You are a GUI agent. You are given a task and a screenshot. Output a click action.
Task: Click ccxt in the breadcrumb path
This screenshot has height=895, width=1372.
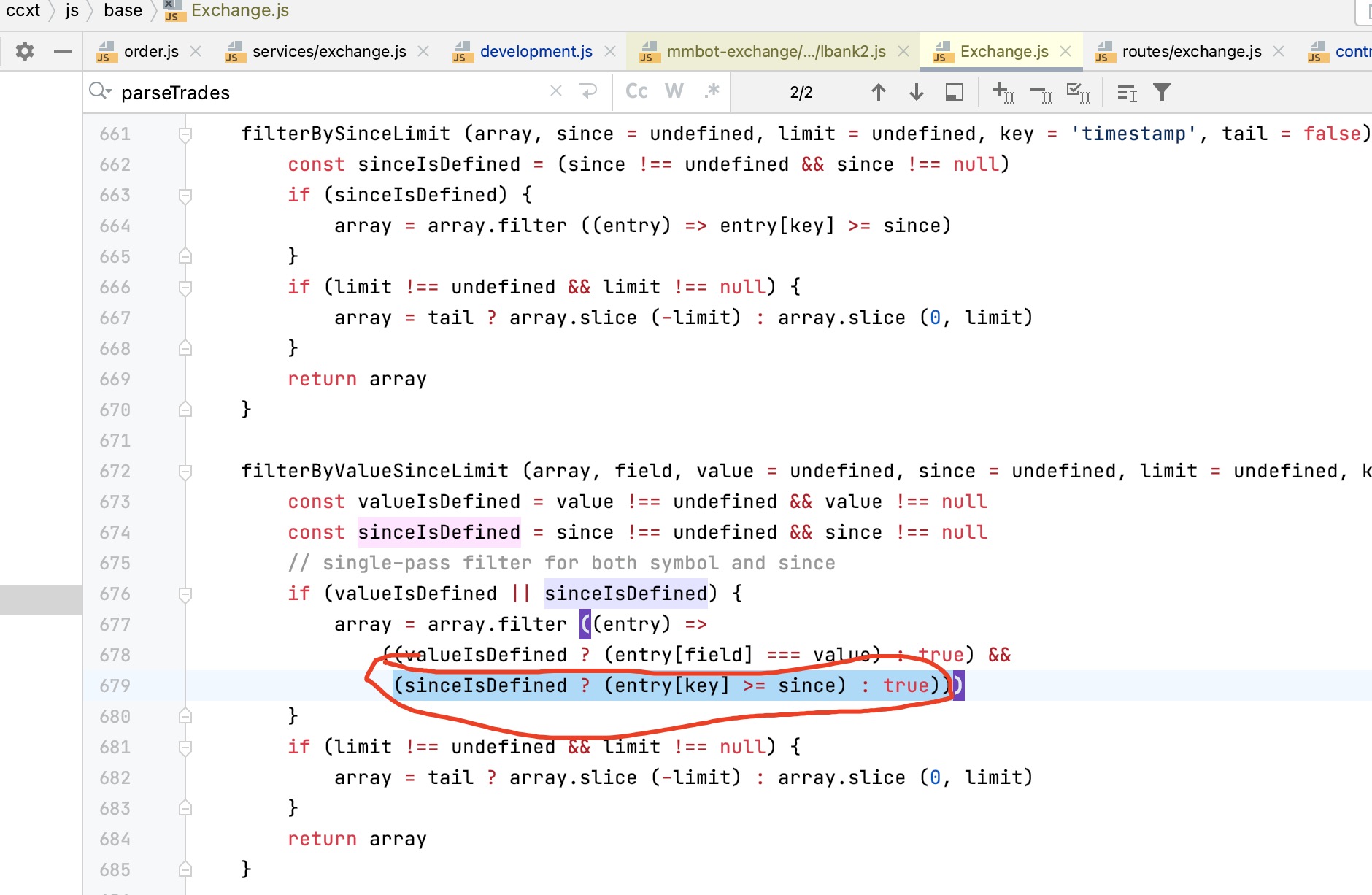23,10
